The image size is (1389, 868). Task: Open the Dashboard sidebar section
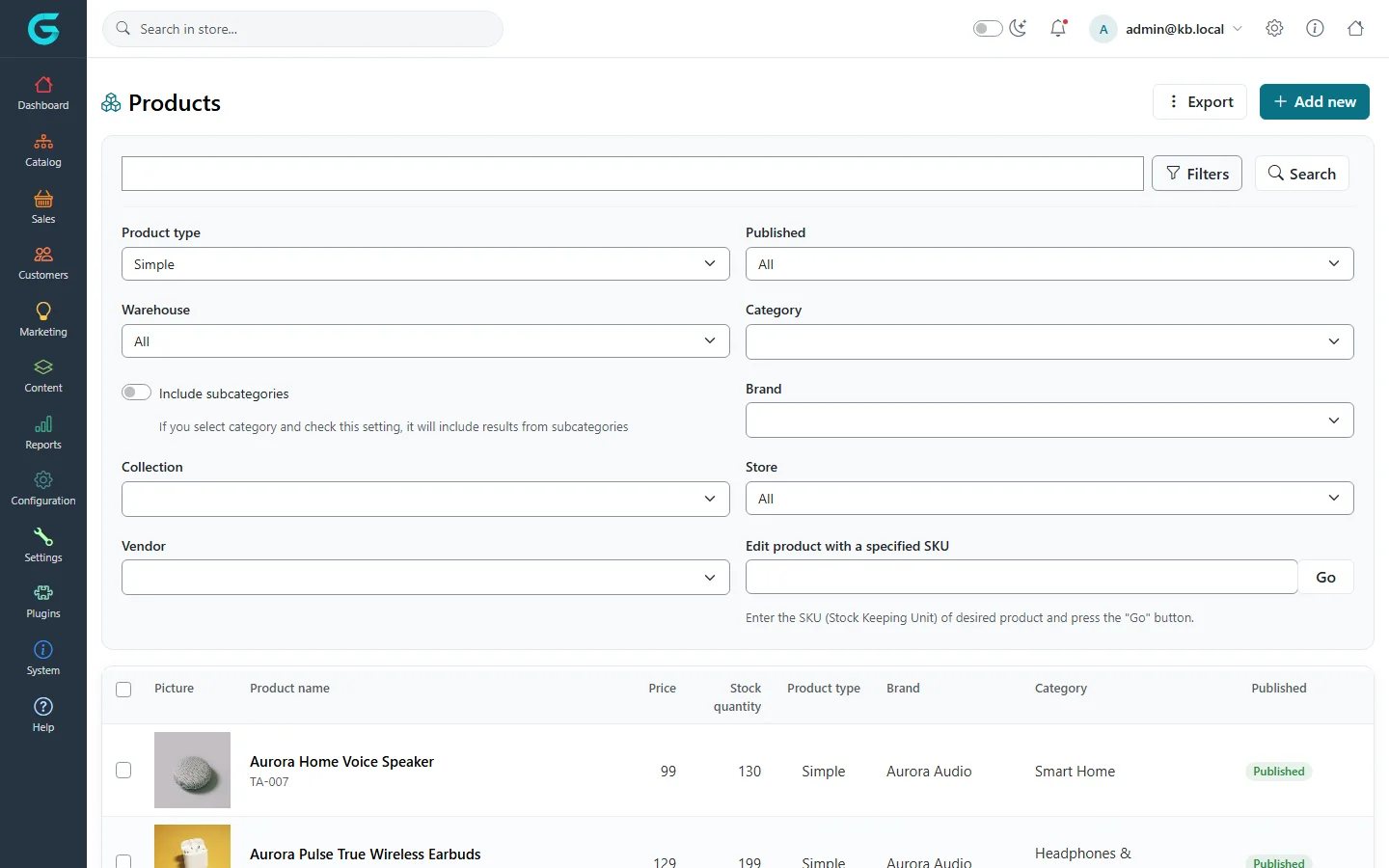(43, 94)
